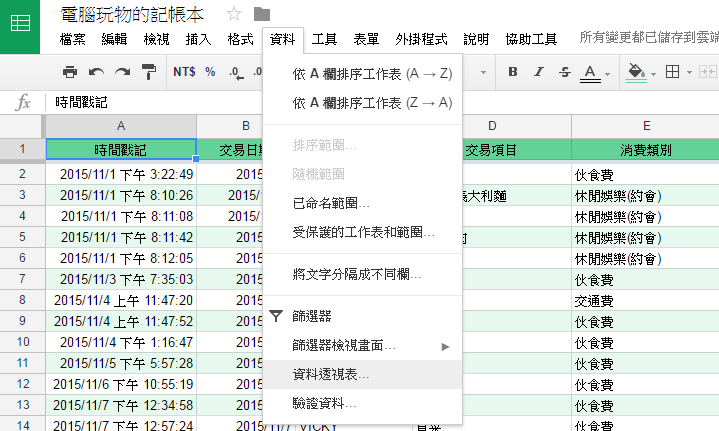This screenshot has height=431, width=719.
Task: Click the 消費類別 header cell
Action: coord(646,150)
